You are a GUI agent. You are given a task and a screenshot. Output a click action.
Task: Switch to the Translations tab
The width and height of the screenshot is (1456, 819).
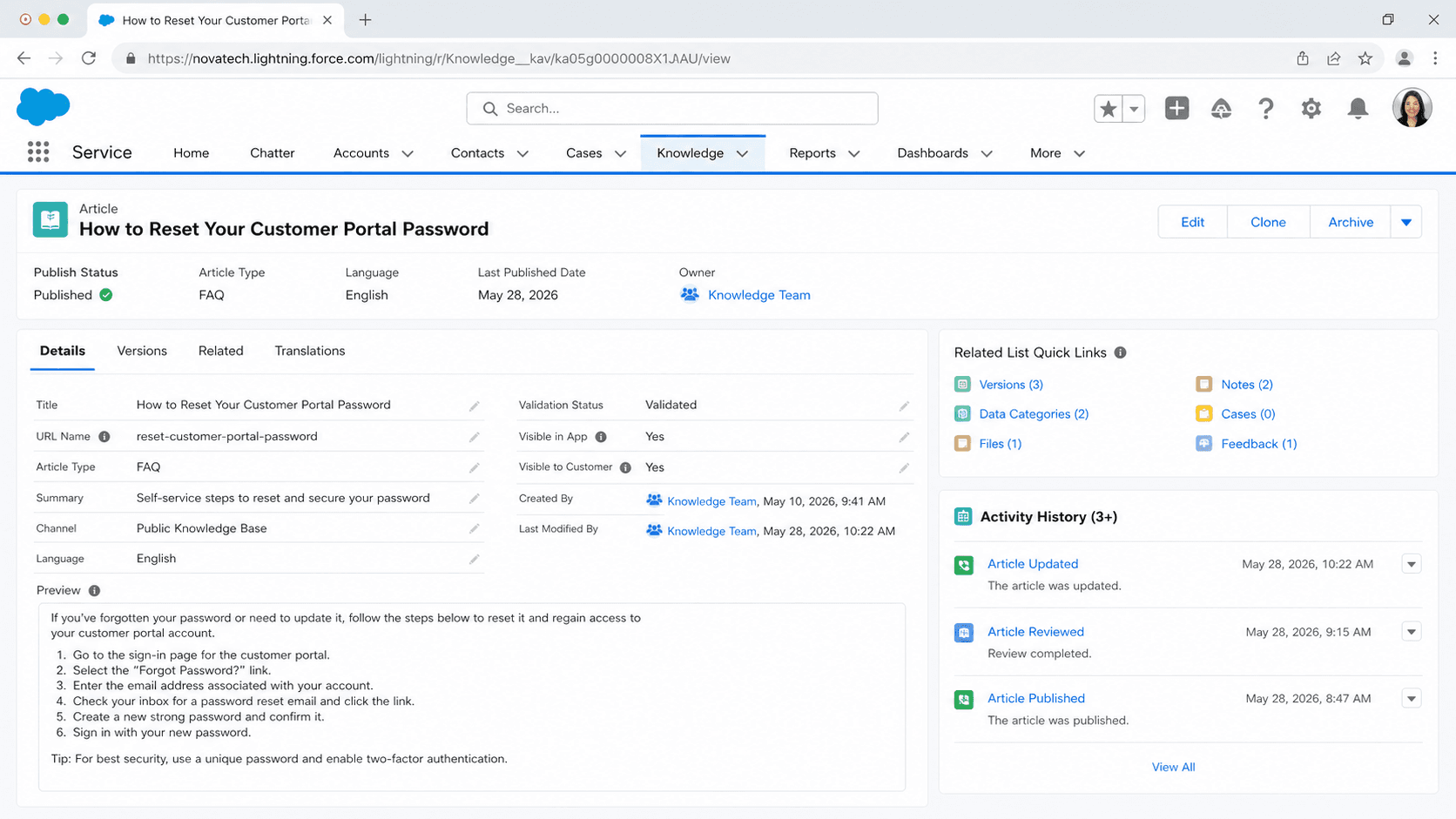click(309, 351)
